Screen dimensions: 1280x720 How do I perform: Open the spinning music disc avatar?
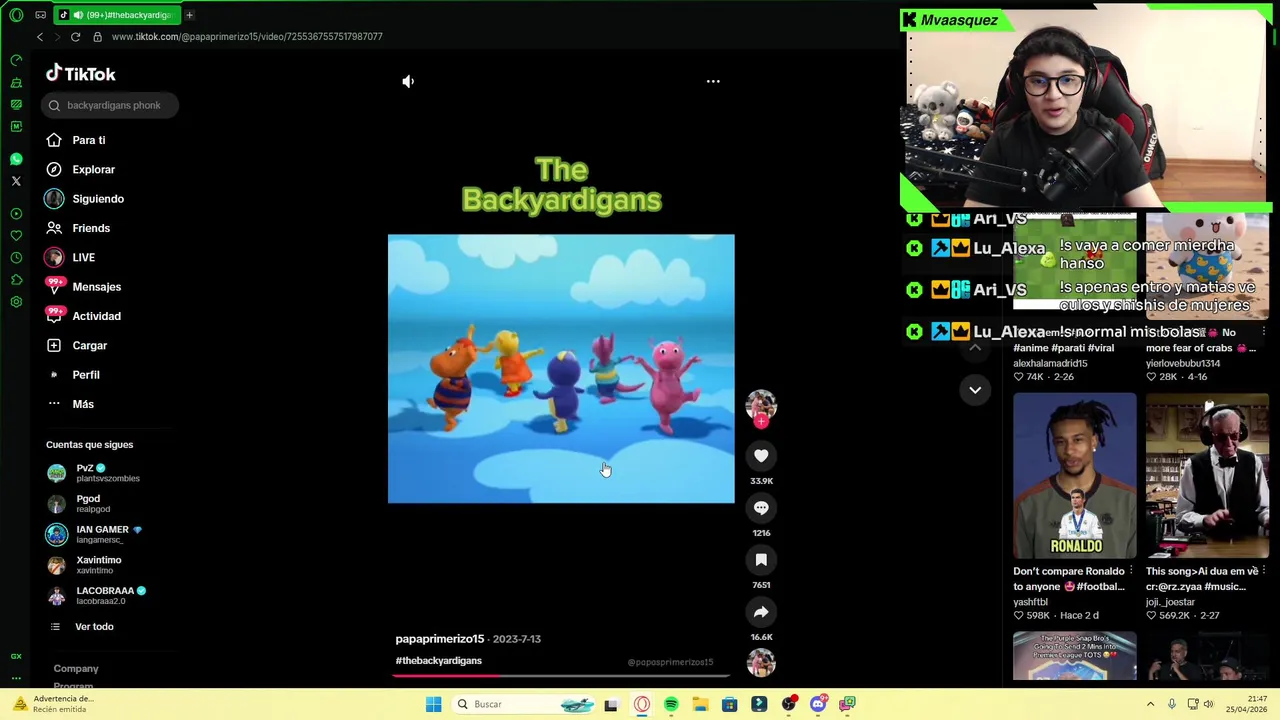(761, 662)
